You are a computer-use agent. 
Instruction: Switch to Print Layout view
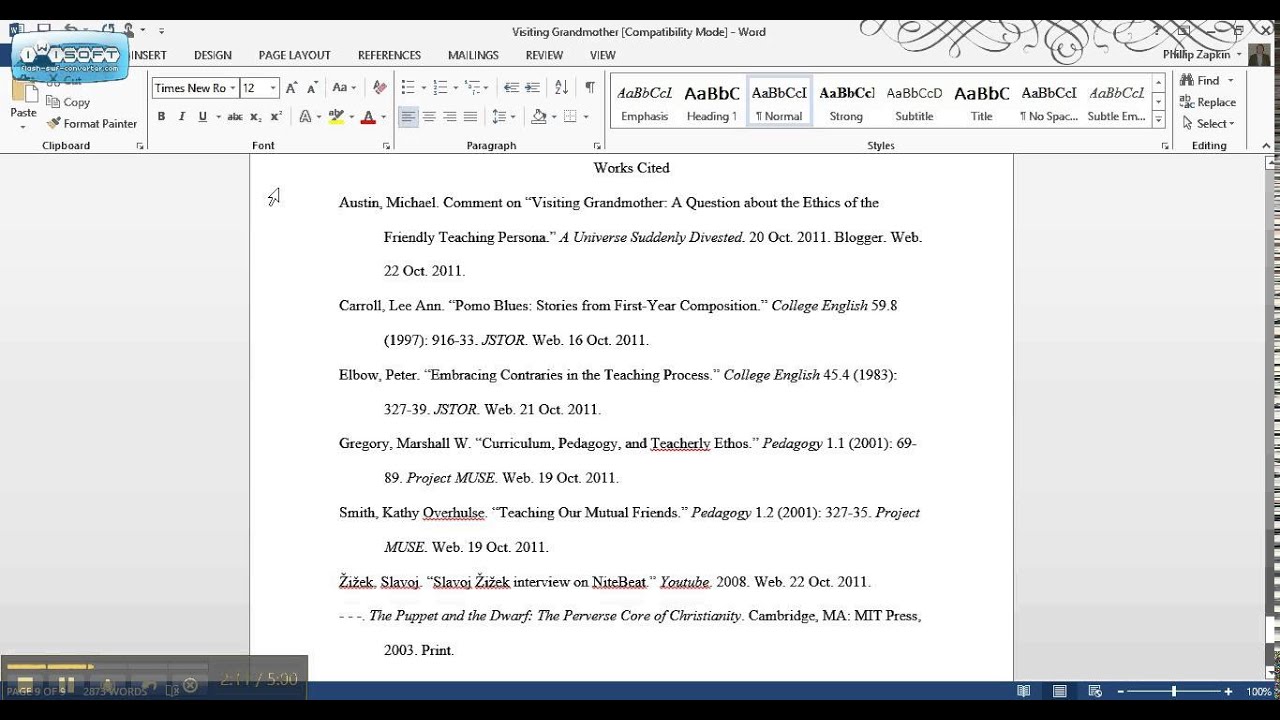coord(1059,691)
